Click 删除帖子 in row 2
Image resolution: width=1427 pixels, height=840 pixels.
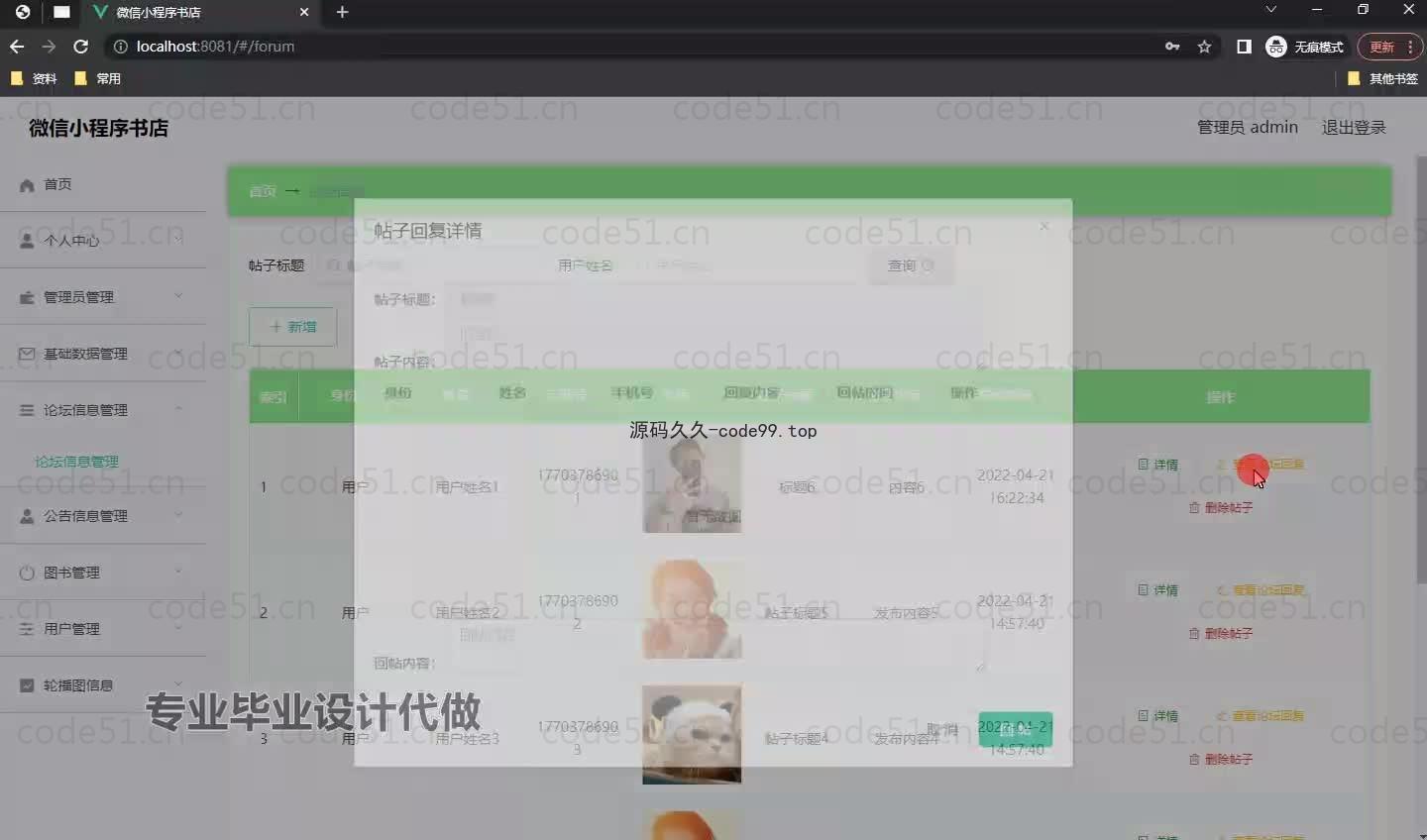[x=1221, y=633]
